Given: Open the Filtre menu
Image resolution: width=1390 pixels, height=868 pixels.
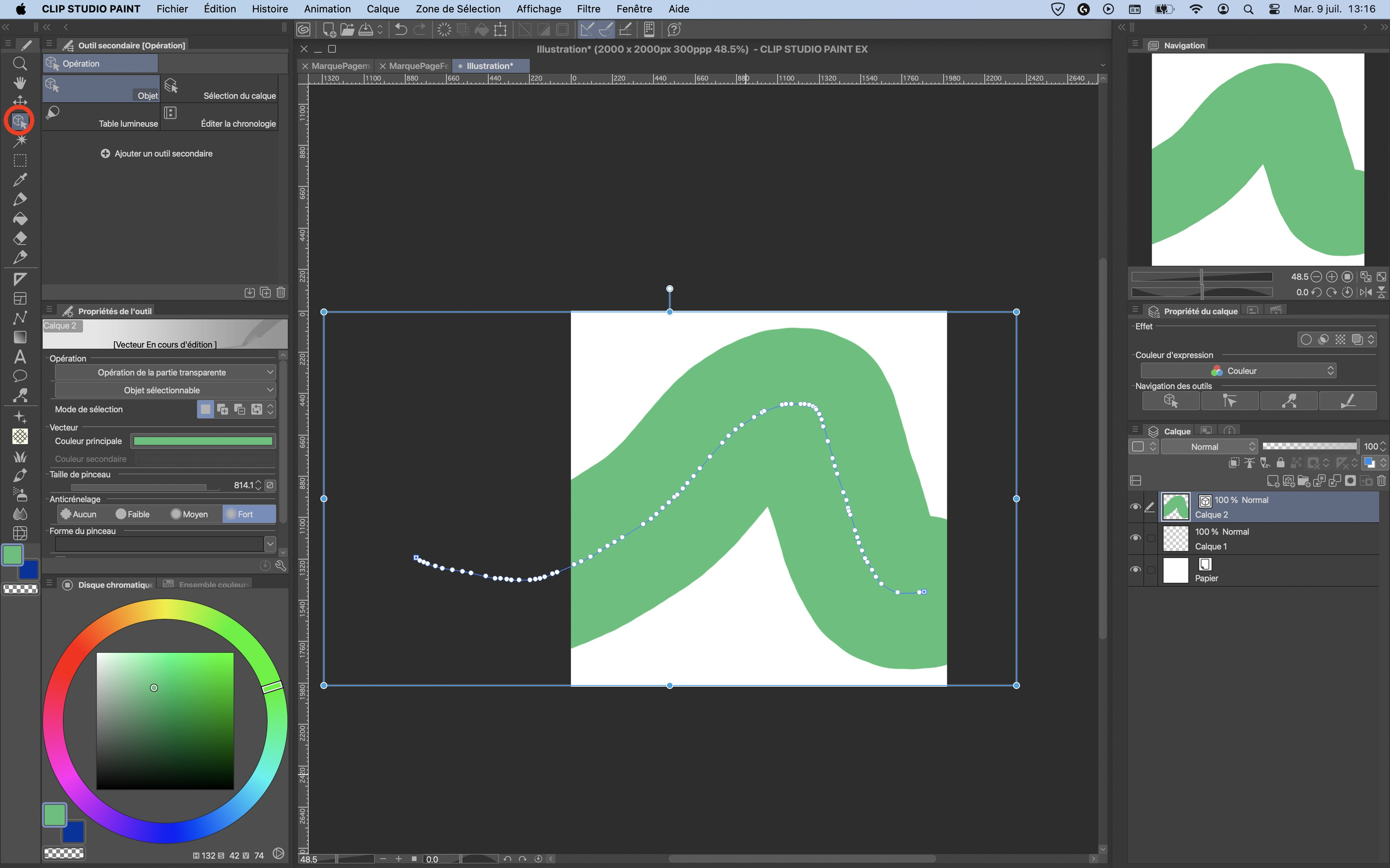Looking at the screenshot, I should 588,8.
